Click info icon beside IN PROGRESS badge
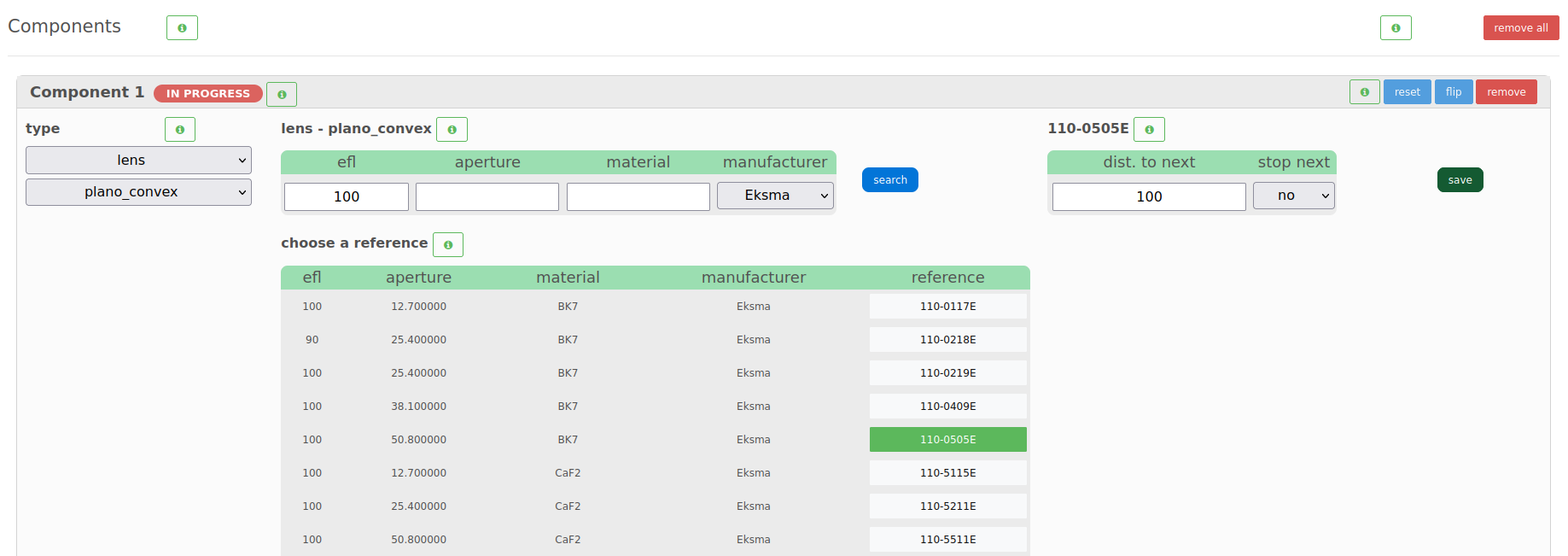 click(282, 94)
